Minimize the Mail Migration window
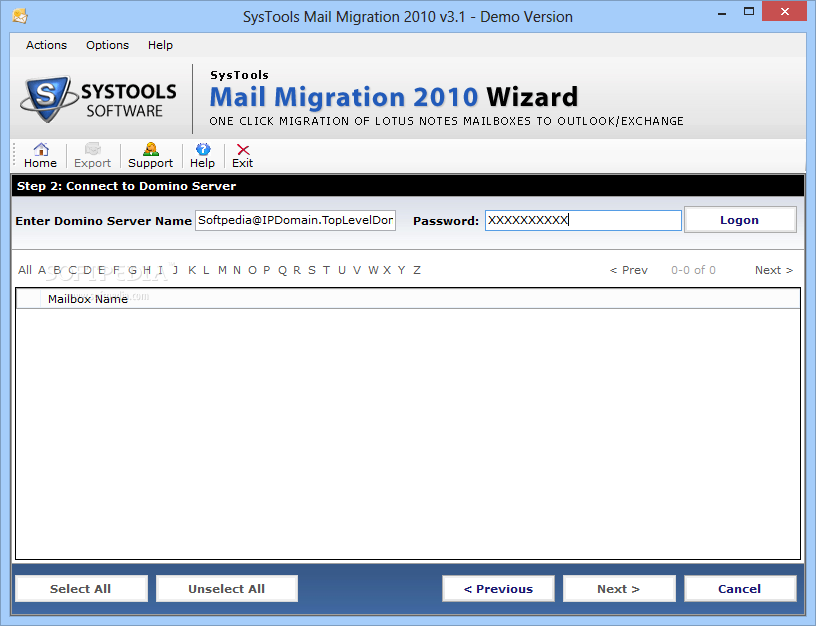Image resolution: width=816 pixels, height=626 pixels. [722, 12]
